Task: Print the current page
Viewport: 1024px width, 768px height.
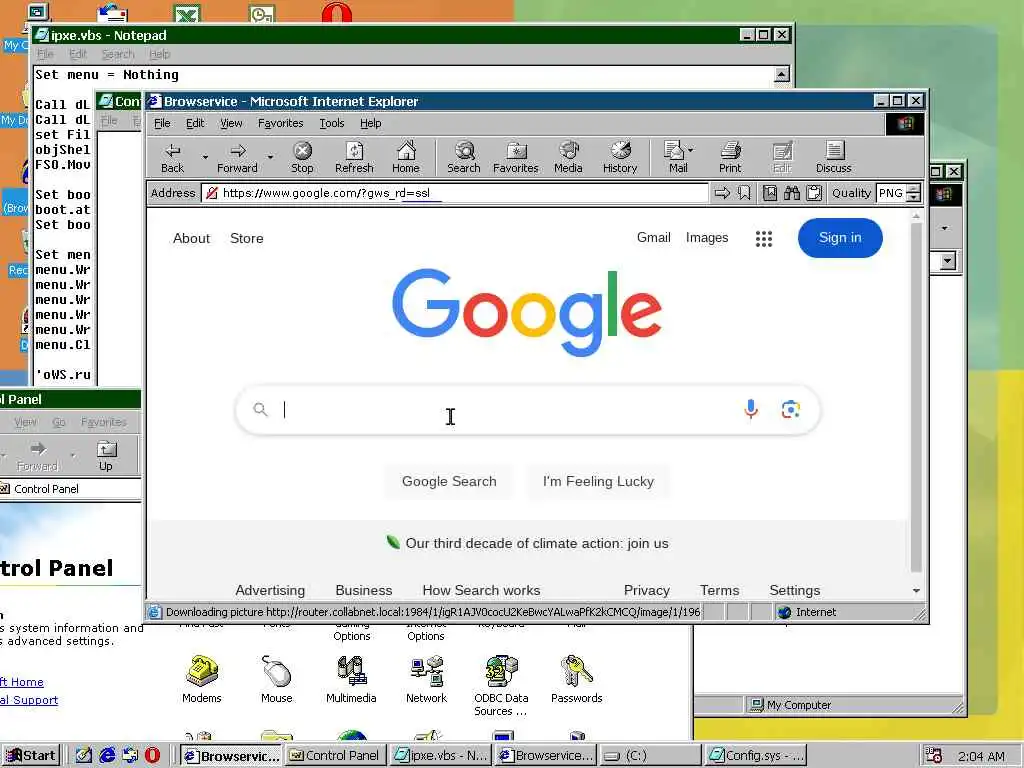Action: click(x=730, y=157)
